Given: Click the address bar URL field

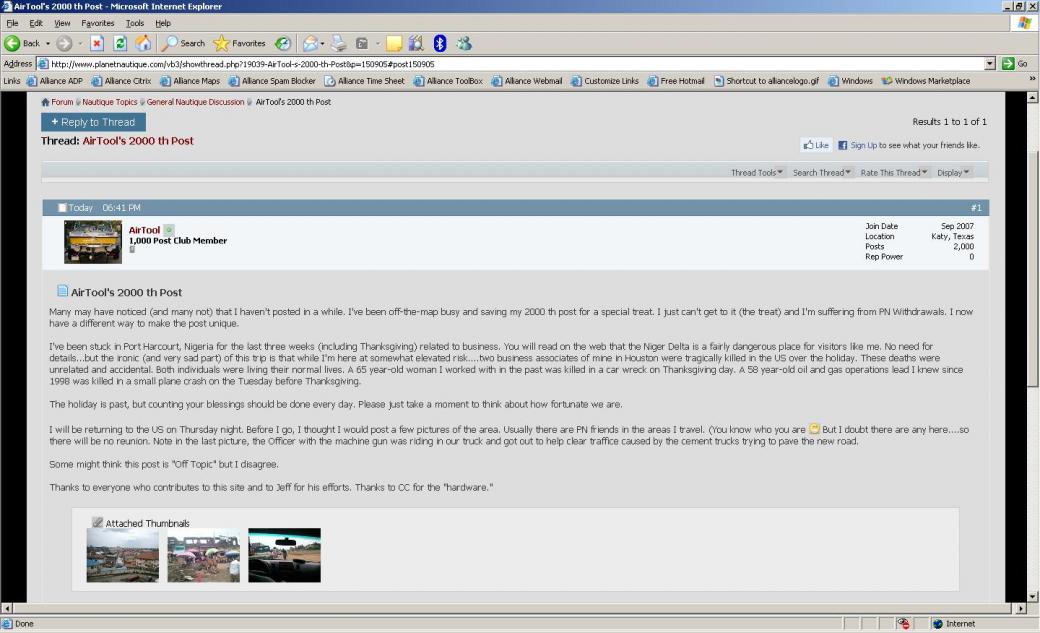Looking at the screenshot, I should 500,64.
